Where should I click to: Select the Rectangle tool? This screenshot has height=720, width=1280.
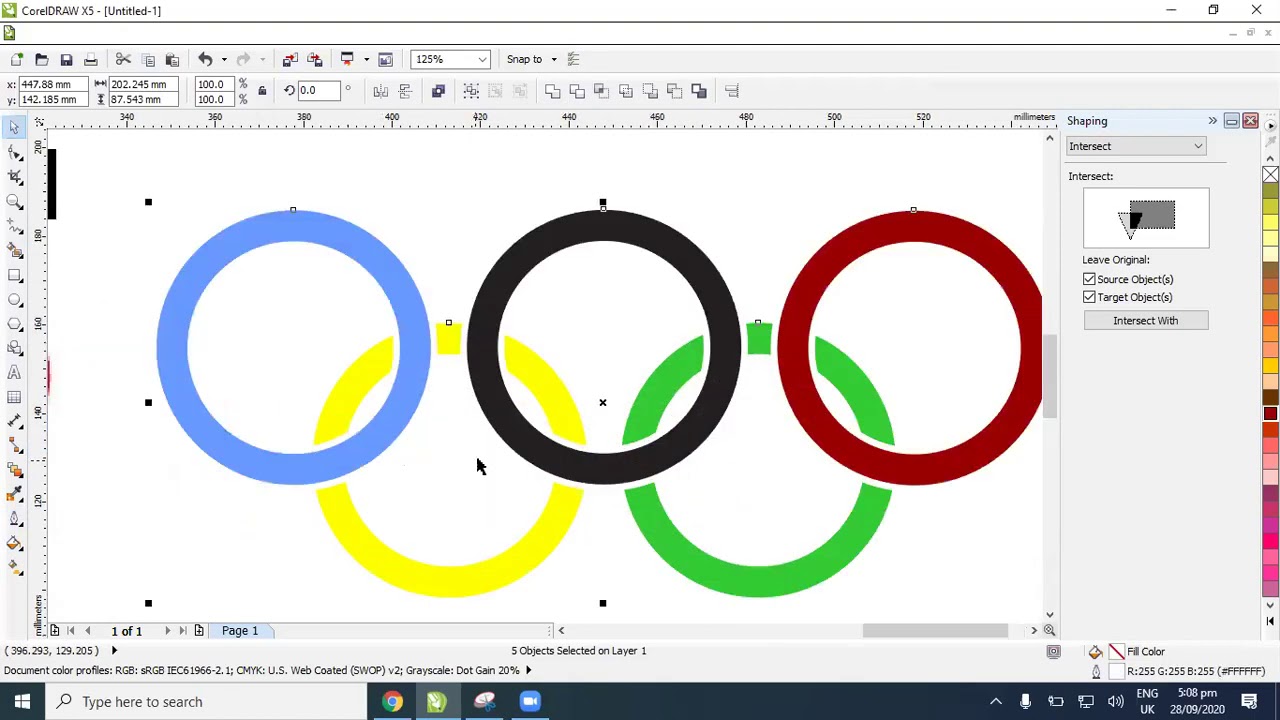(14, 275)
